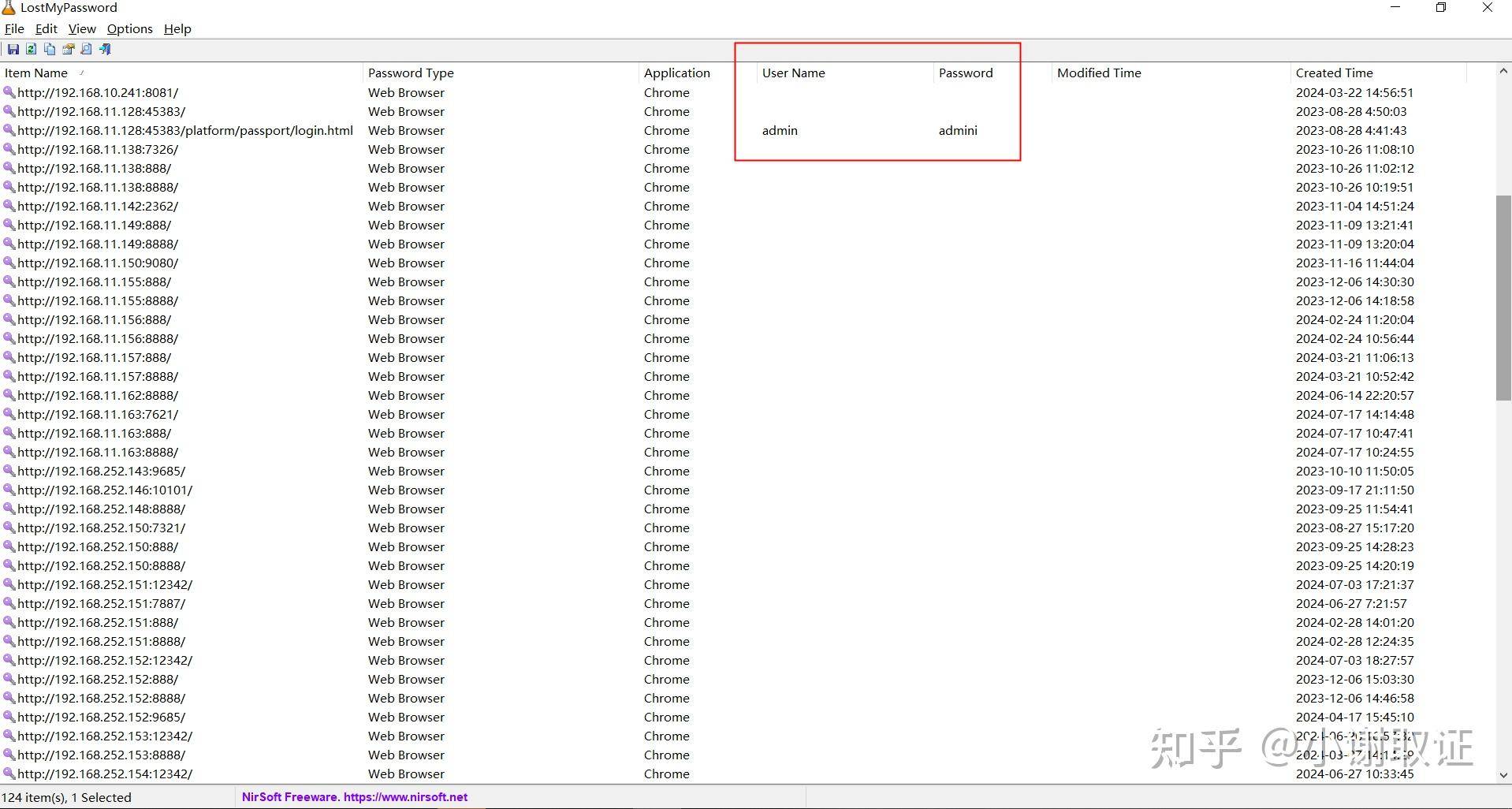Sort by the Created Time column header
This screenshot has height=809, width=1512.
point(1379,73)
